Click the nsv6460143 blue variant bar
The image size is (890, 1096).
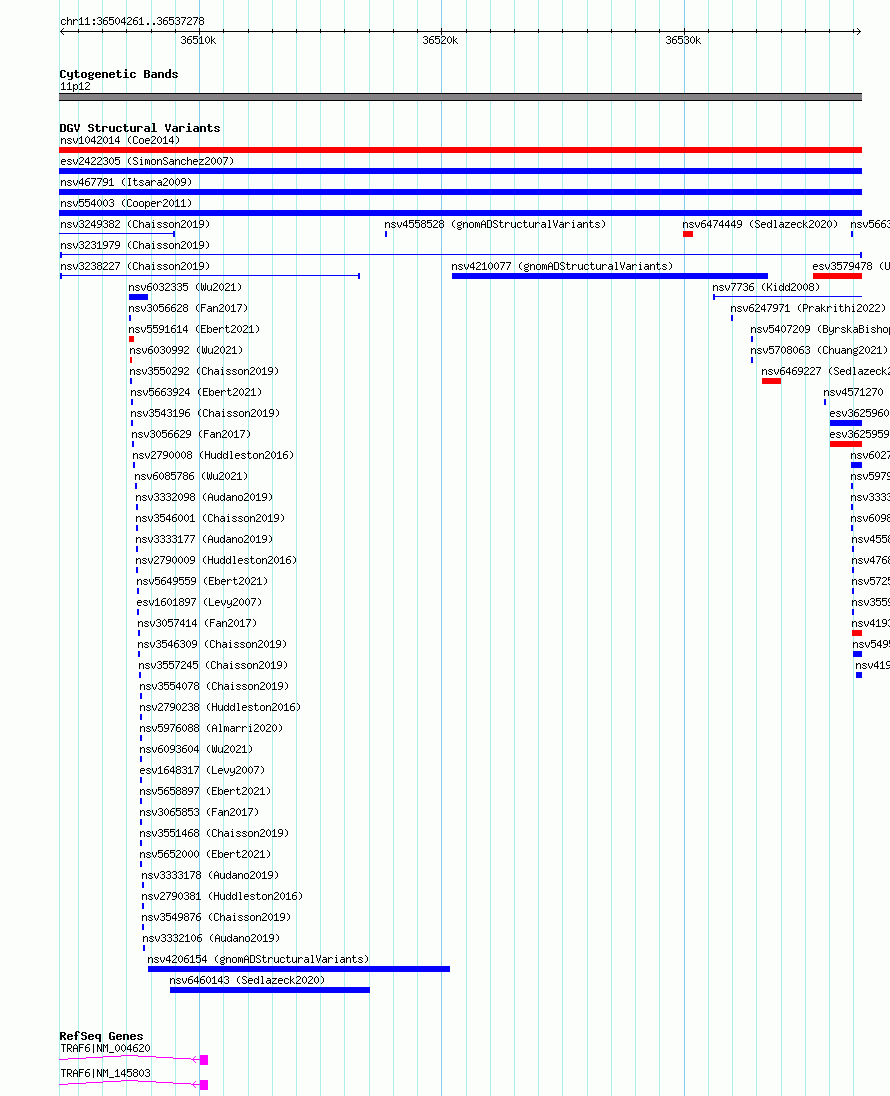click(x=270, y=990)
